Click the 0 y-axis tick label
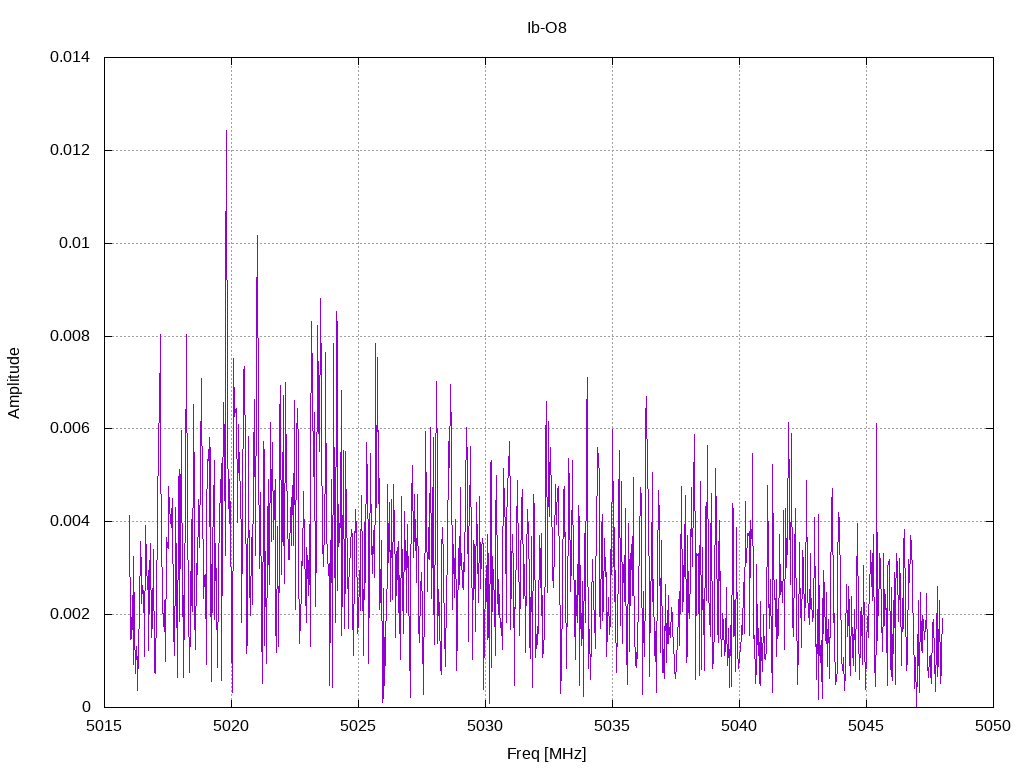Screen dimensions: 1024x768 point(86,707)
